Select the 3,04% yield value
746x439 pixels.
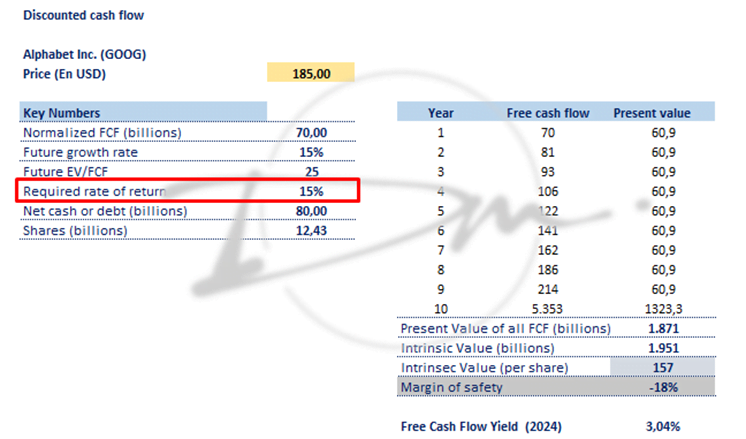pos(663,427)
